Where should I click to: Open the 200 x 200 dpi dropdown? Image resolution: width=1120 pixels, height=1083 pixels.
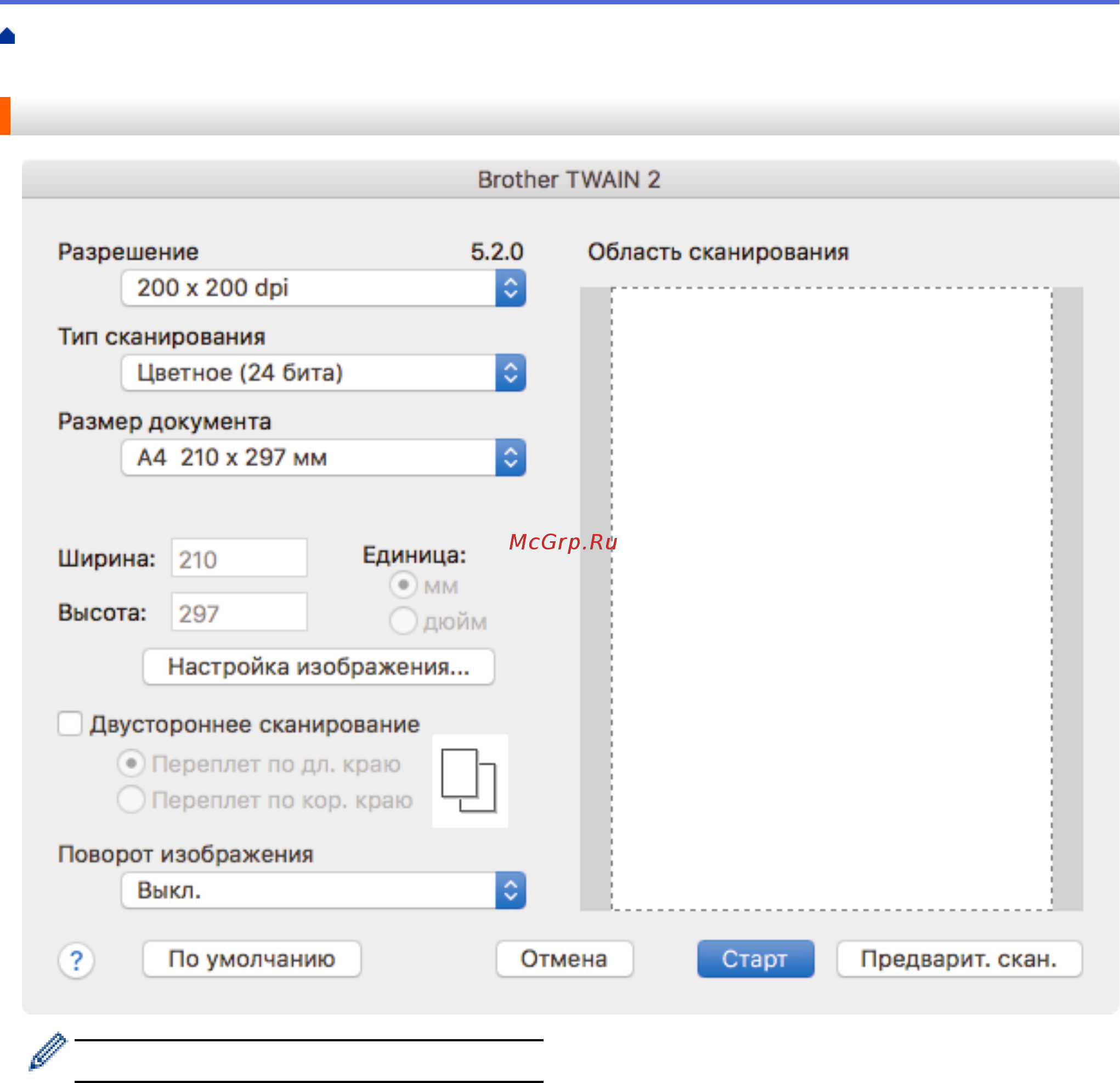[309, 288]
